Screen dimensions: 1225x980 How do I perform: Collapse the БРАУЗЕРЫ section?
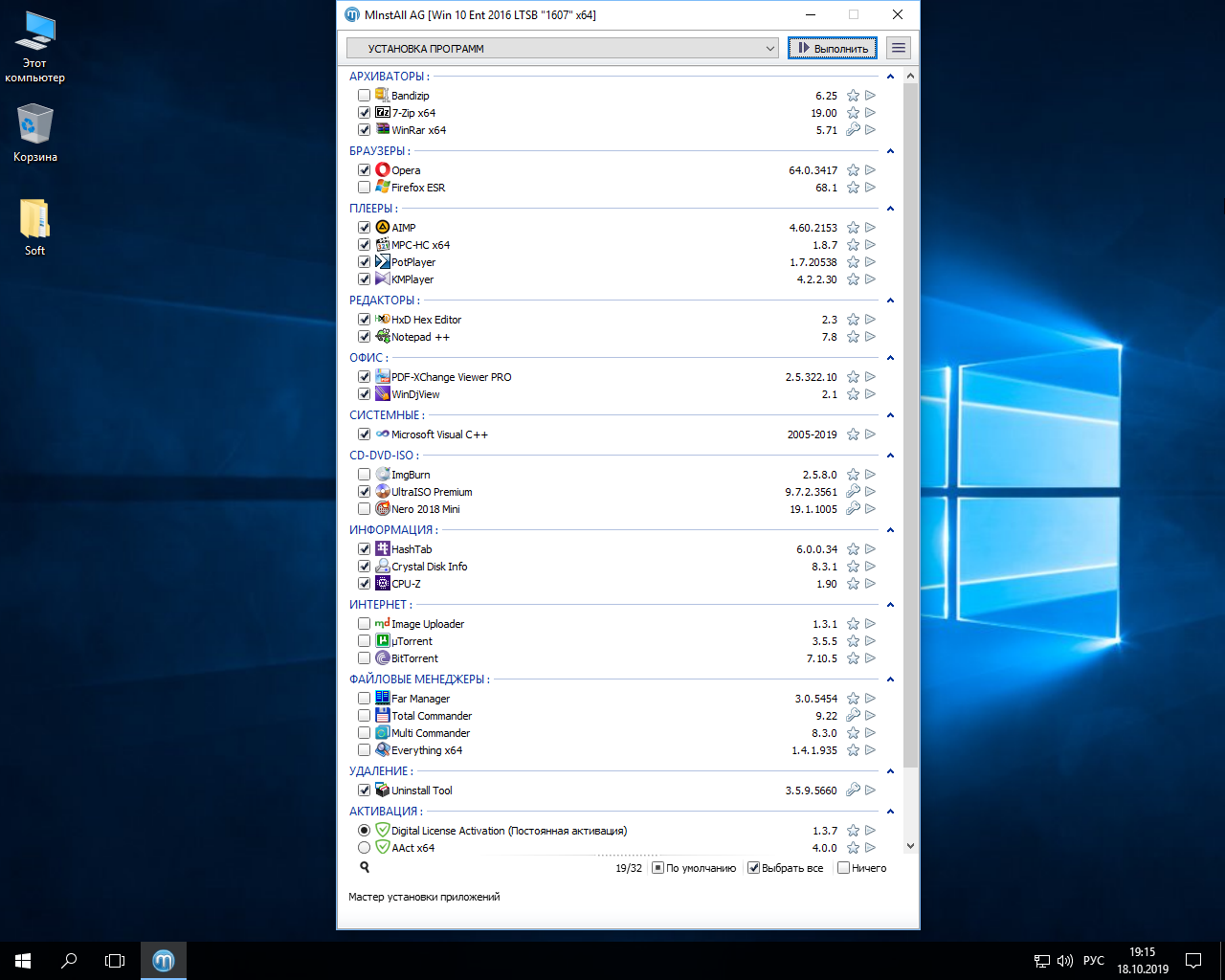890,151
